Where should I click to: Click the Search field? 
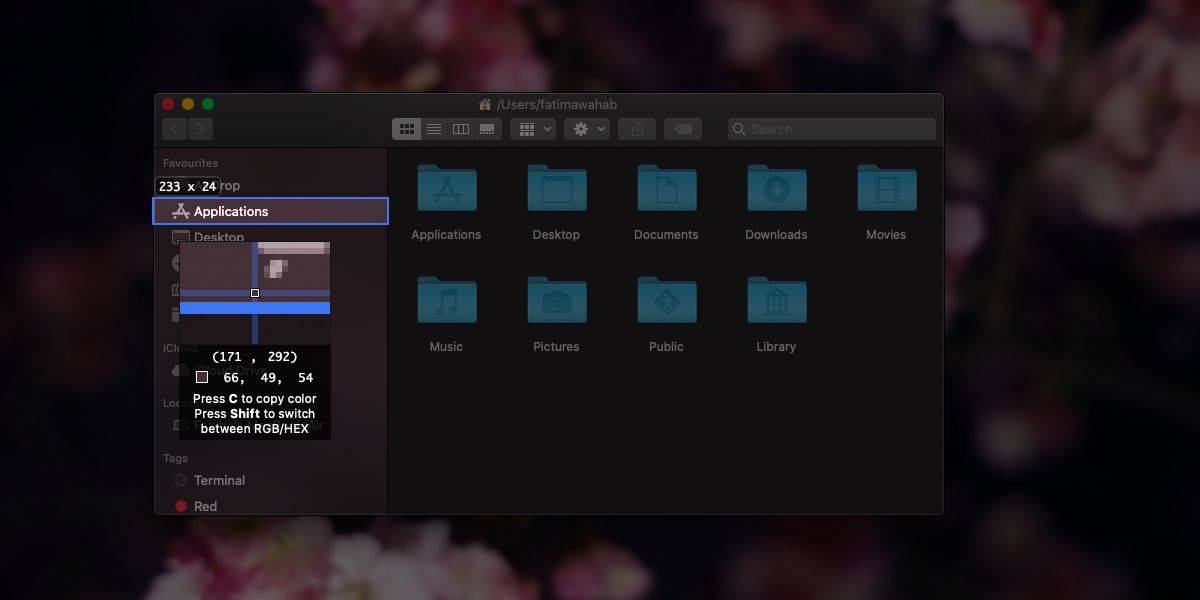(x=832, y=129)
